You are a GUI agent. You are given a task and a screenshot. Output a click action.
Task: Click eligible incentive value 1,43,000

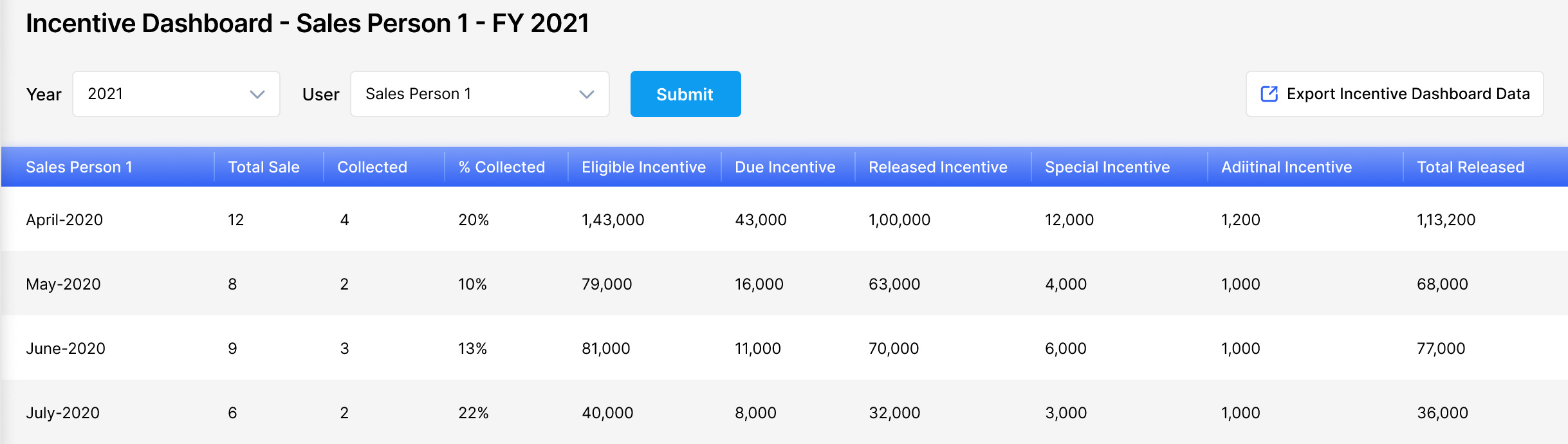(x=613, y=220)
